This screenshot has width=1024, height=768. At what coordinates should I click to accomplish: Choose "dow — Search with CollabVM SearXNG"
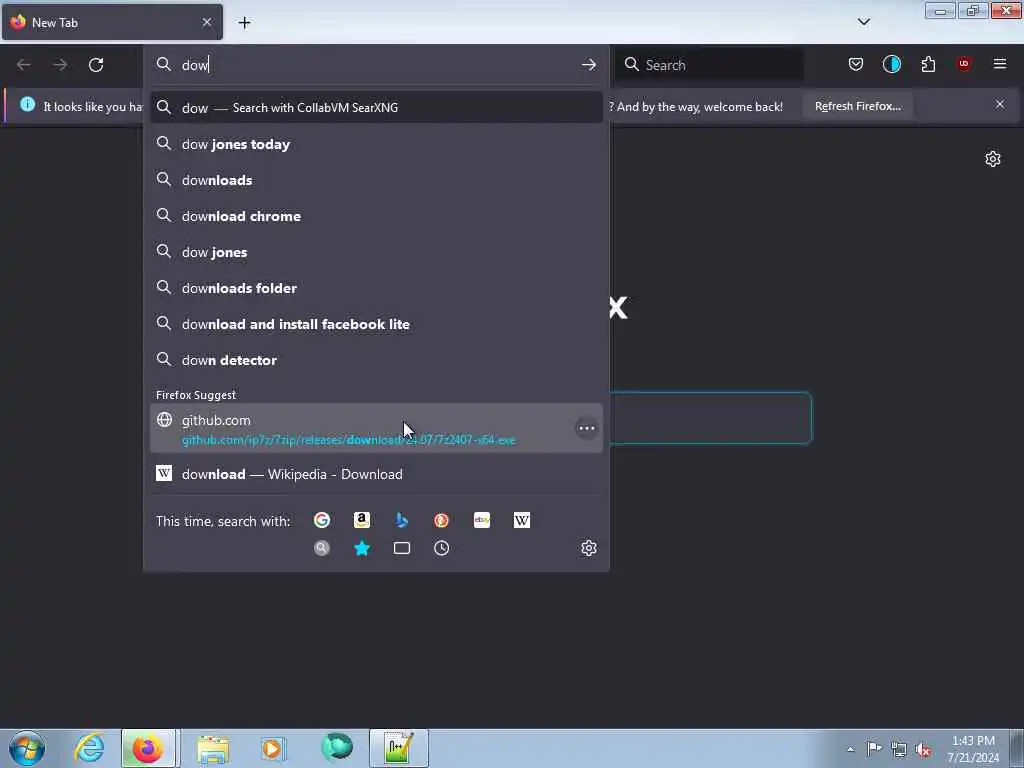point(376,108)
